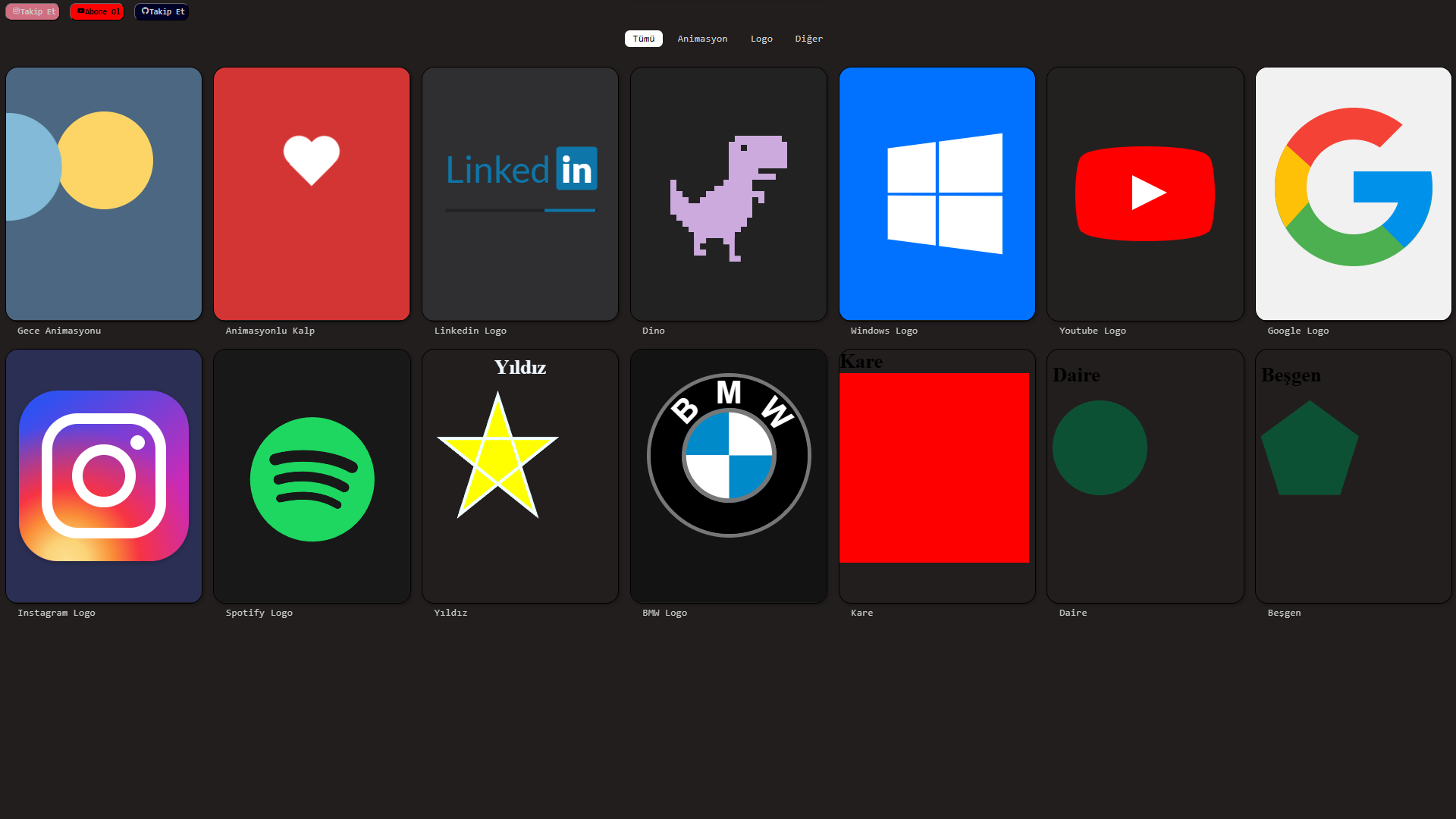Click the white heart in Animasyonlu Kalp

[x=312, y=160]
